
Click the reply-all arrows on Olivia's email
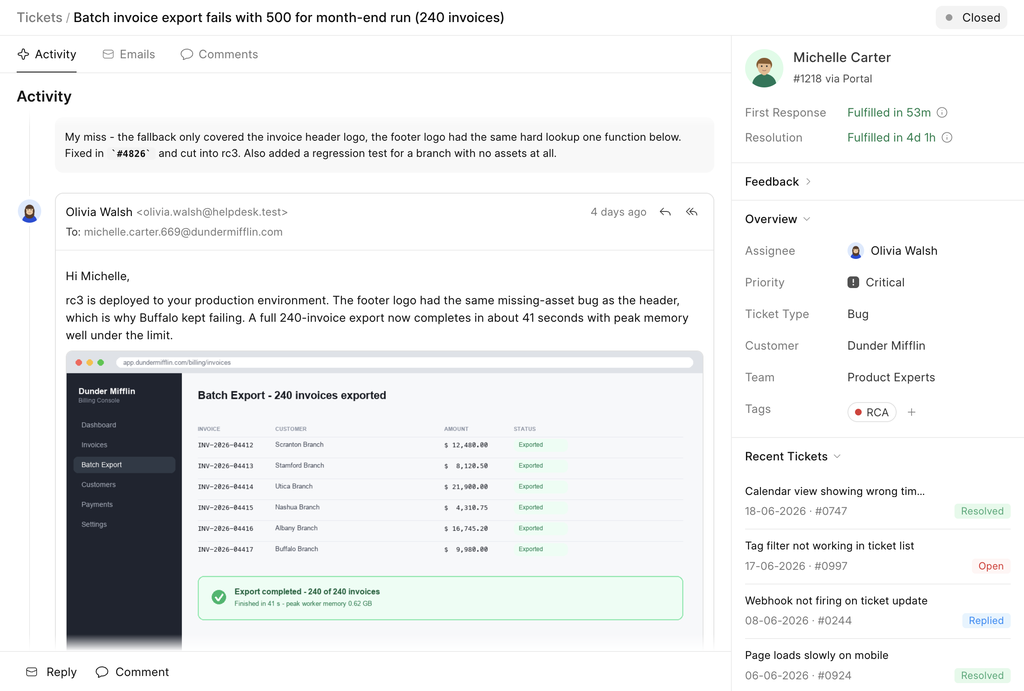coord(692,212)
